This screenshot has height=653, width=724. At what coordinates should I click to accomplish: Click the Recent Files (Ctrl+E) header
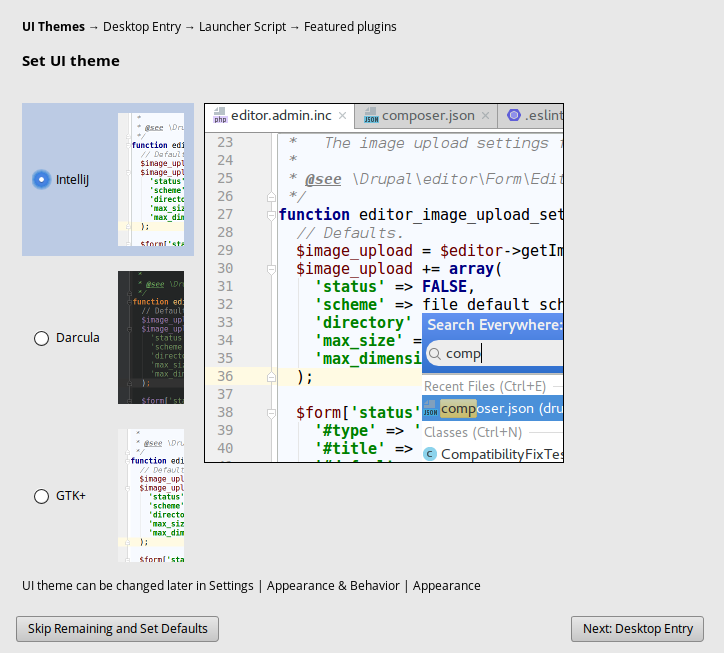coord(485,386)
